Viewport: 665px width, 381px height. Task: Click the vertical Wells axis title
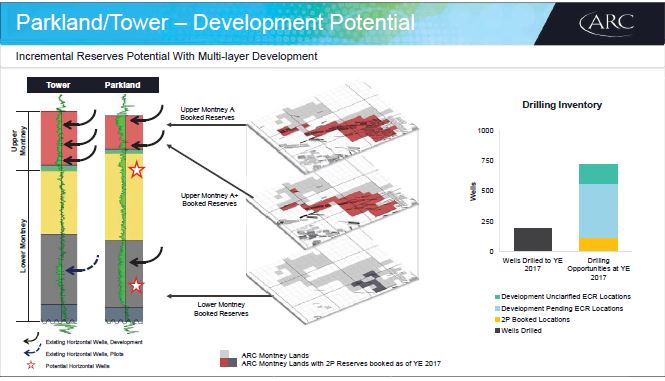[x=473, y=191]
